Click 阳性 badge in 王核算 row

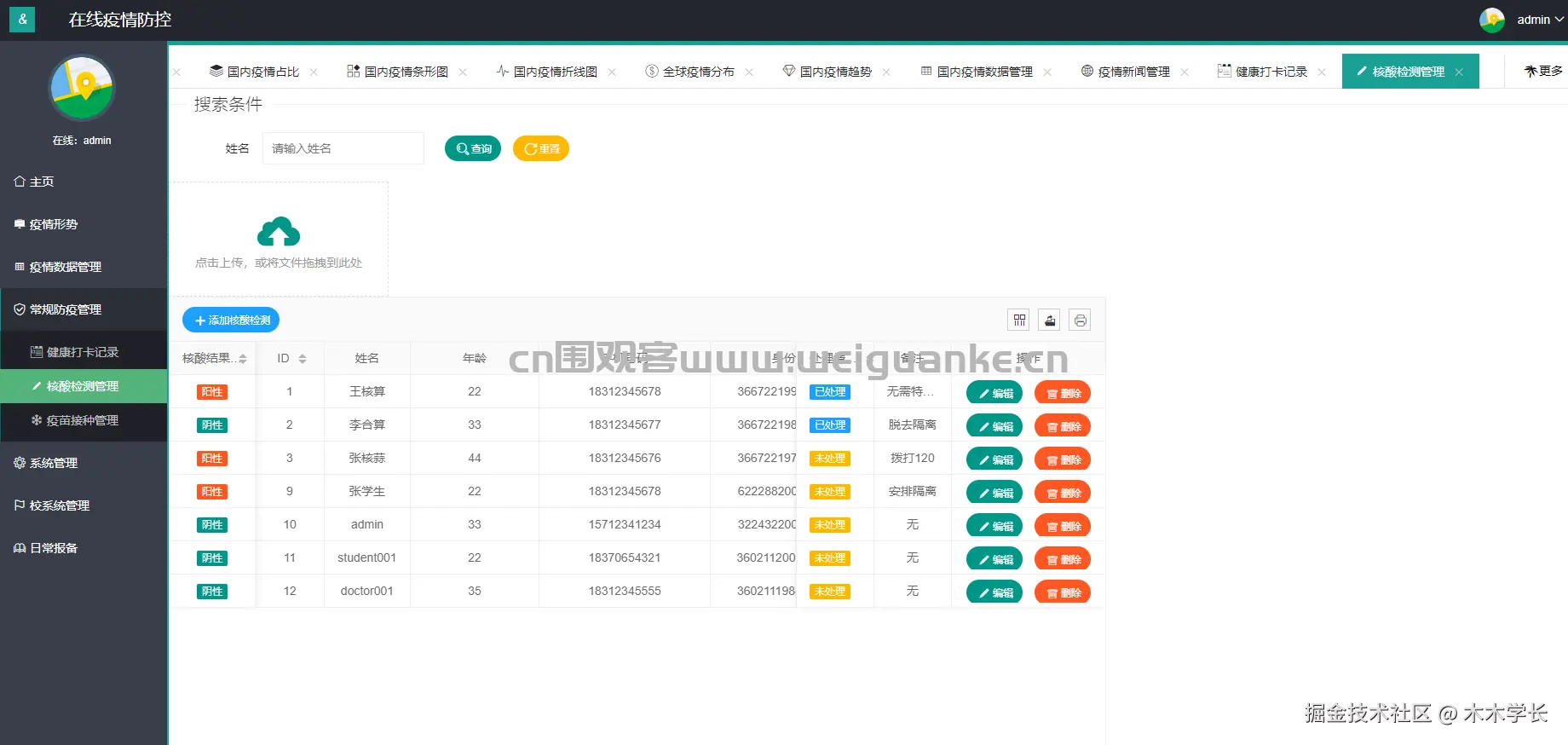[212, 392]
